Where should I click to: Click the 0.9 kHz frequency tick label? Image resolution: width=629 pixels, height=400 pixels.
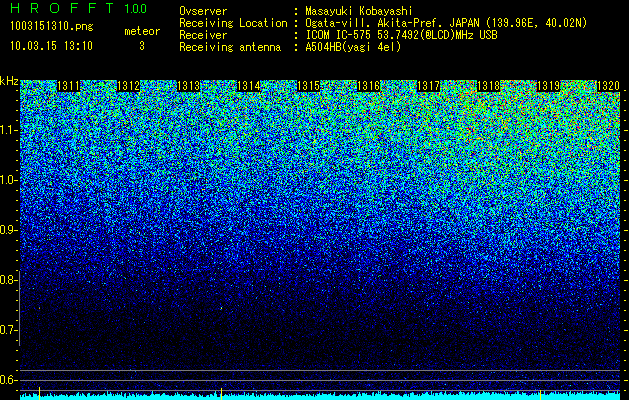point(8,230)
